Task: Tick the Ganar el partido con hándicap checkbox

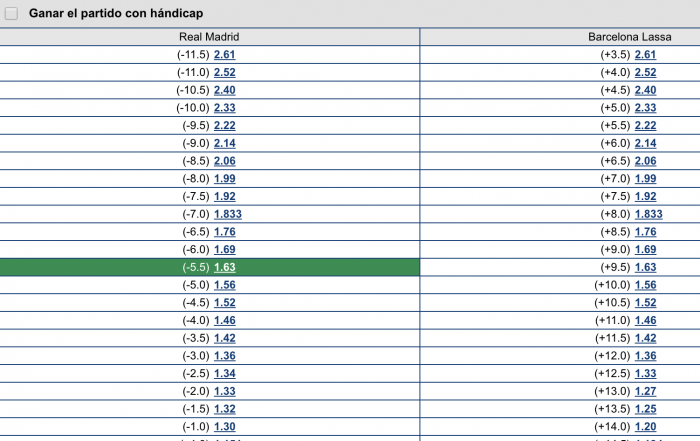Action: point(11,13)
